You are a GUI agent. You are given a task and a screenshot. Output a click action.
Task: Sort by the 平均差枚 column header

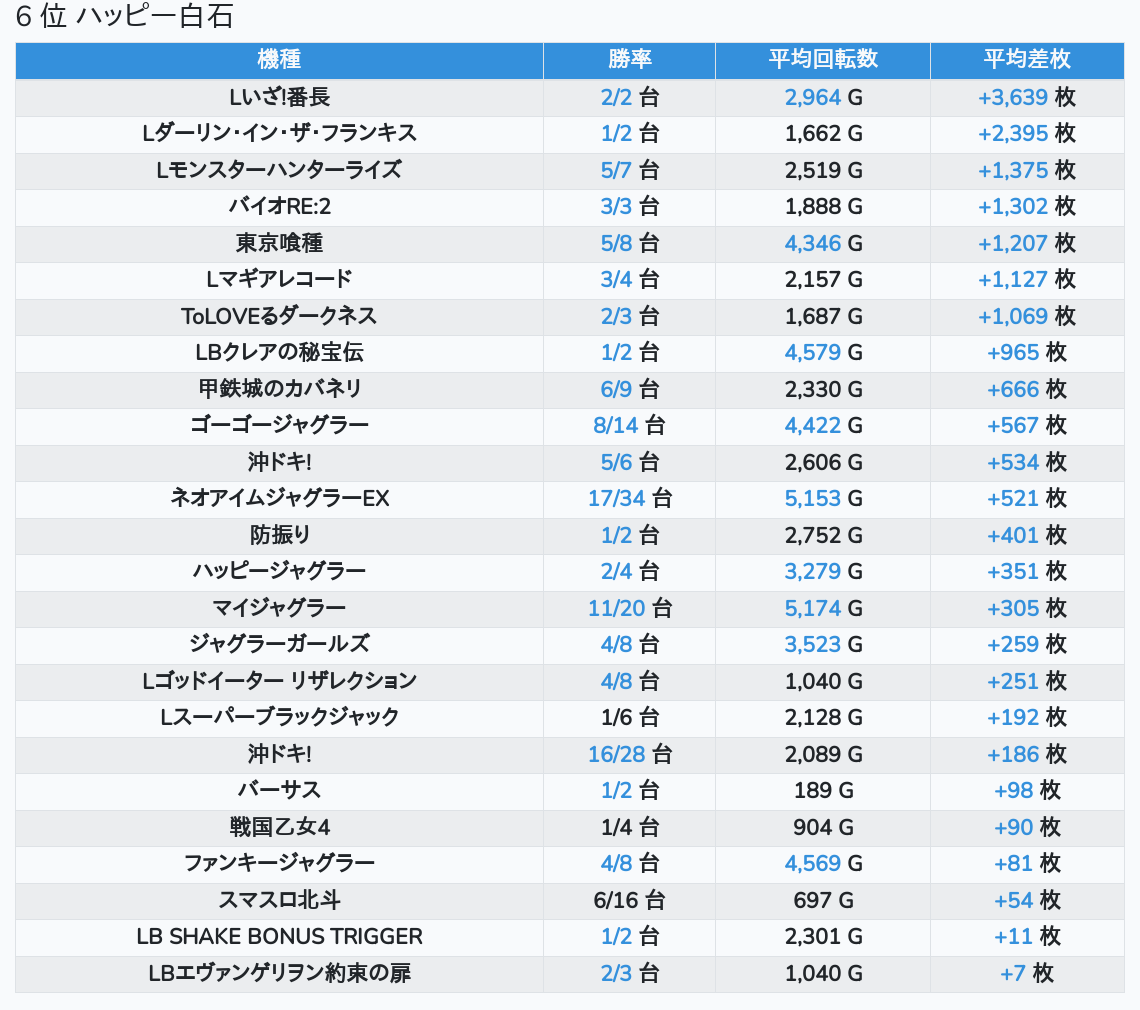1026,59
